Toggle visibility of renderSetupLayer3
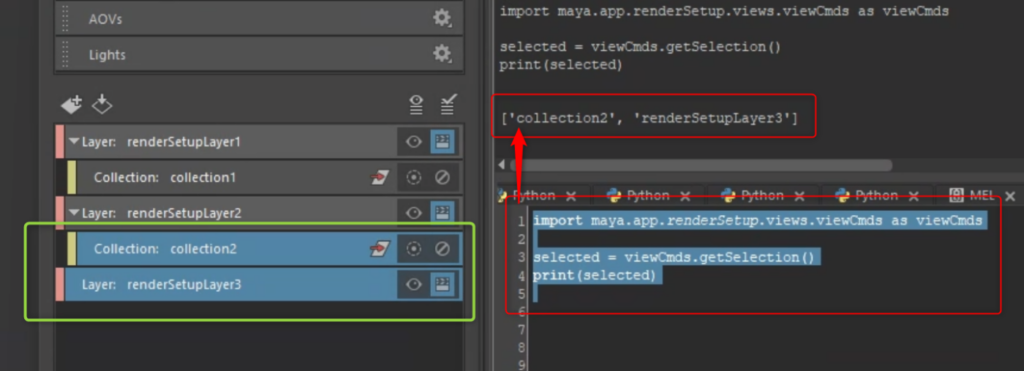Screen dimensions: 1024x371 413,284
